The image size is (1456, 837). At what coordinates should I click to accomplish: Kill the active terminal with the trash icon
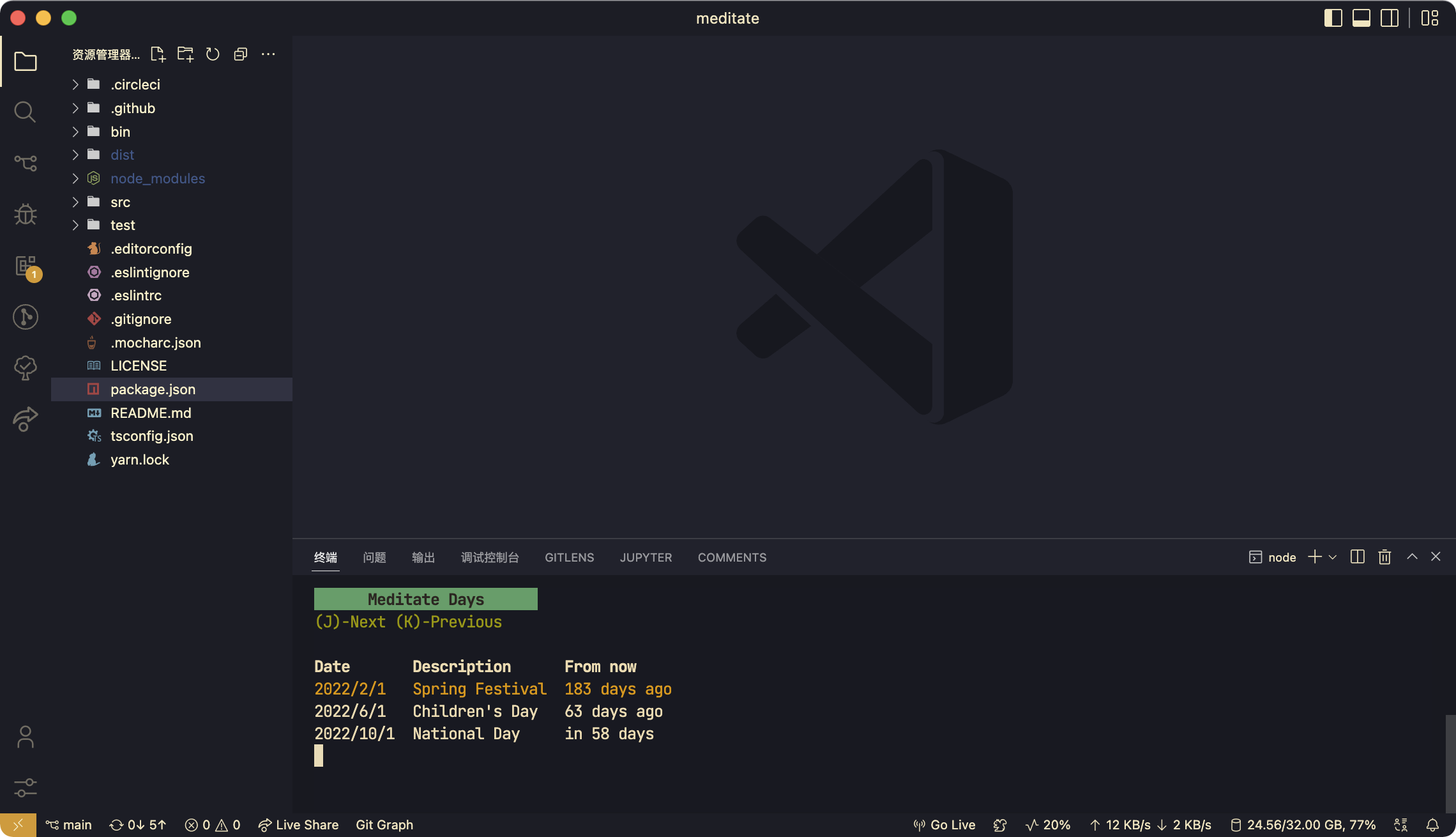coord(1384,557)
